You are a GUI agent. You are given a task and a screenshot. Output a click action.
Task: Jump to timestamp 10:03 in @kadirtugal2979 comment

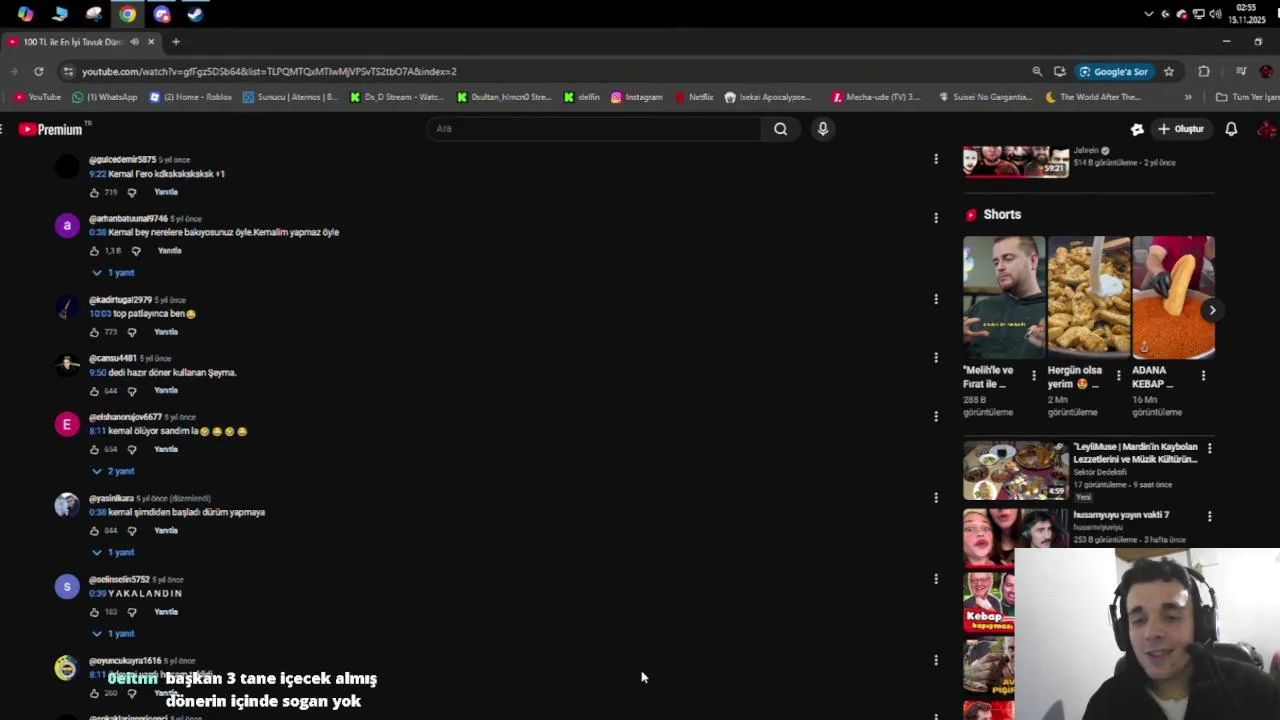[x=99, y=314]
